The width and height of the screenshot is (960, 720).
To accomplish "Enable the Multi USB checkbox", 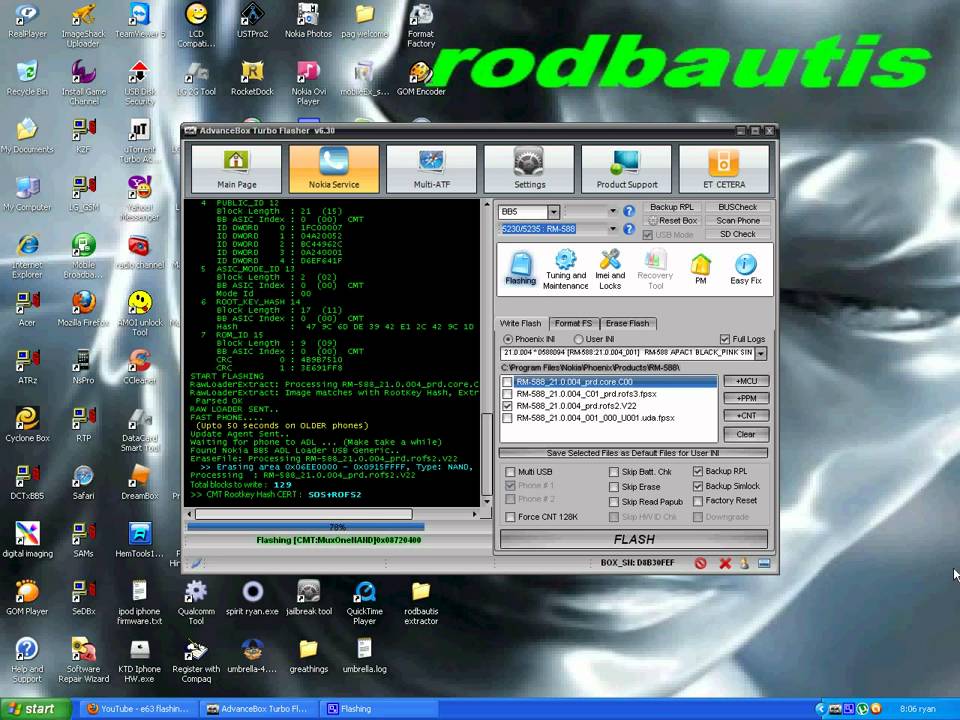I will (x=510, y=472).
